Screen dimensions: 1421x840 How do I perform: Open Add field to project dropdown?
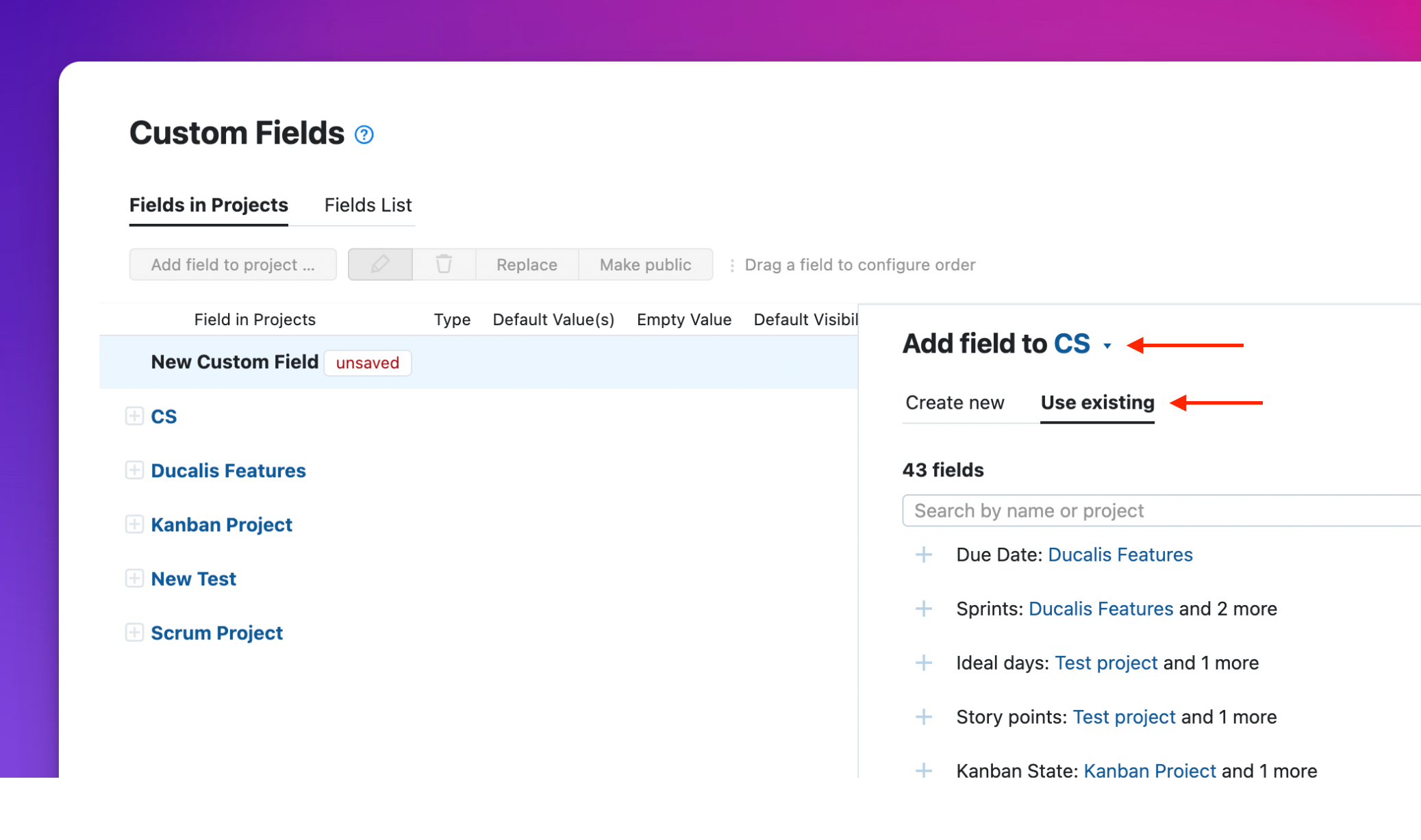tap(233, 264)
